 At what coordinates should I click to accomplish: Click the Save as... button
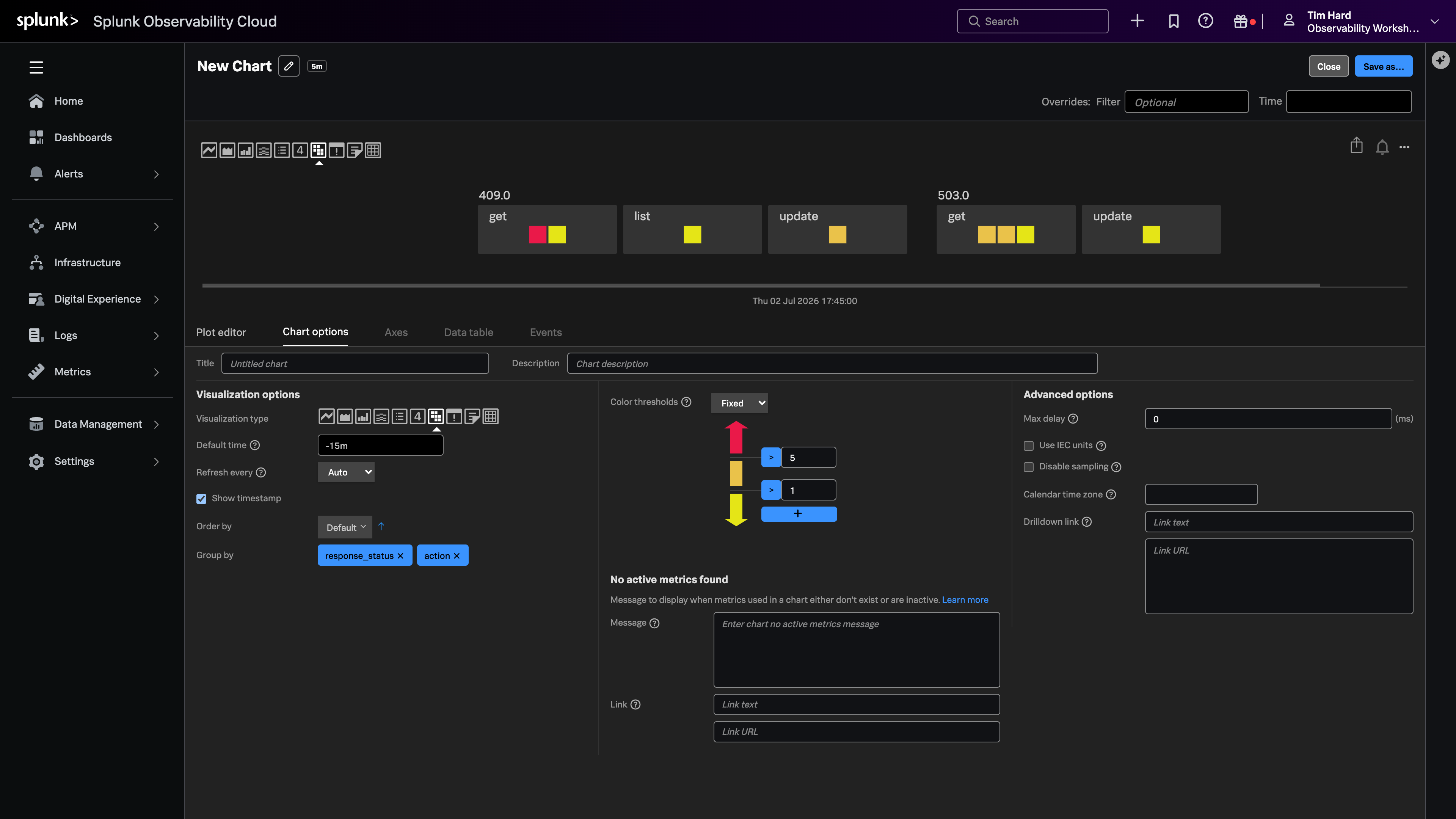point(1384,66)
